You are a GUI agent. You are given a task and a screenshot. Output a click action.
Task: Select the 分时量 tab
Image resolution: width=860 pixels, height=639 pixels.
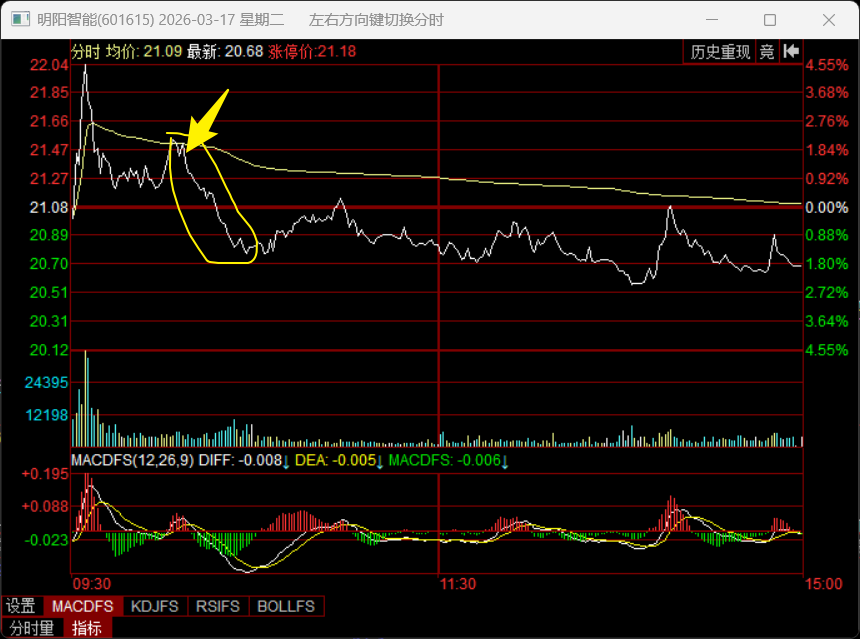[x=32, y=628]
